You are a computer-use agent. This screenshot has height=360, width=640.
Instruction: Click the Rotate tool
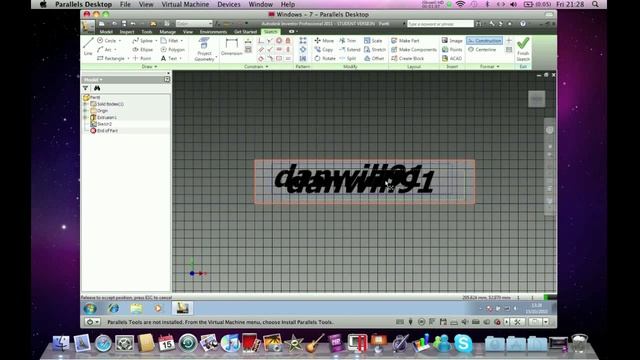pos(325,58)
